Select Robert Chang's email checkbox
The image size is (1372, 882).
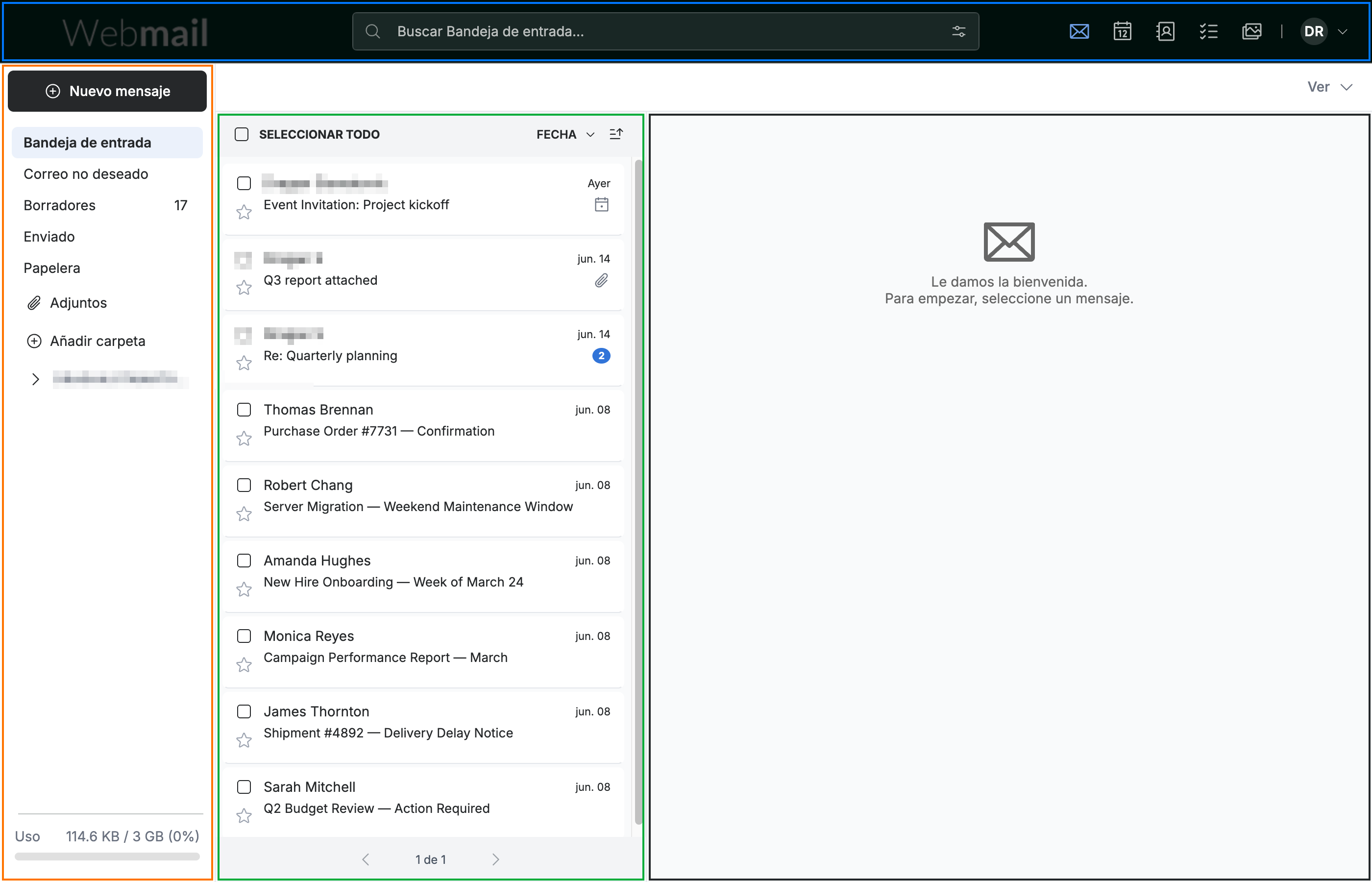(x=244, y=485)
